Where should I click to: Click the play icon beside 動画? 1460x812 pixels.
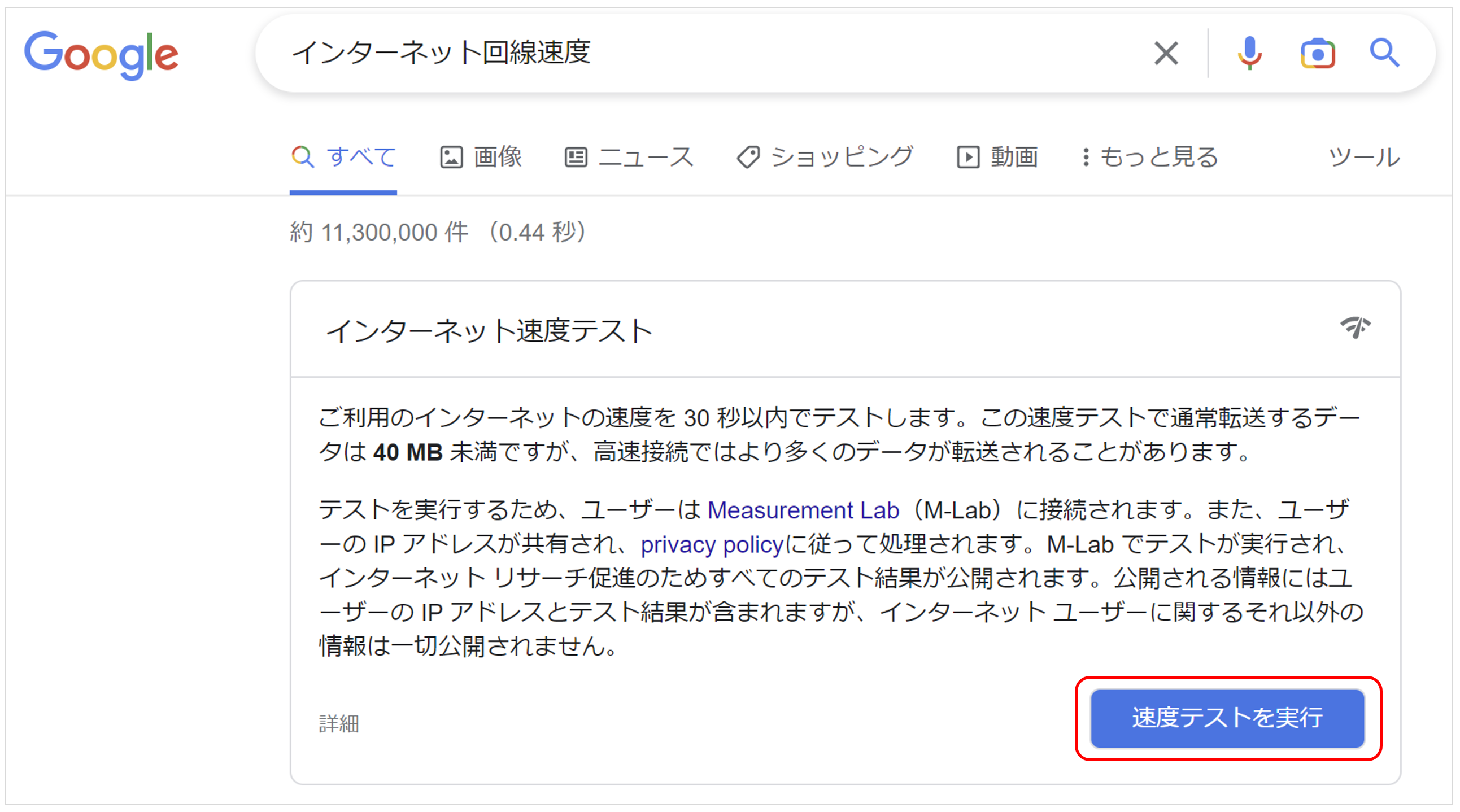click(968, 157)
